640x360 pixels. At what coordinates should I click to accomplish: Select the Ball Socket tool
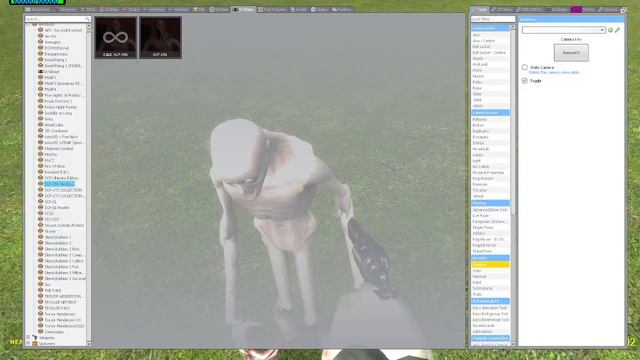coord(490,47)
